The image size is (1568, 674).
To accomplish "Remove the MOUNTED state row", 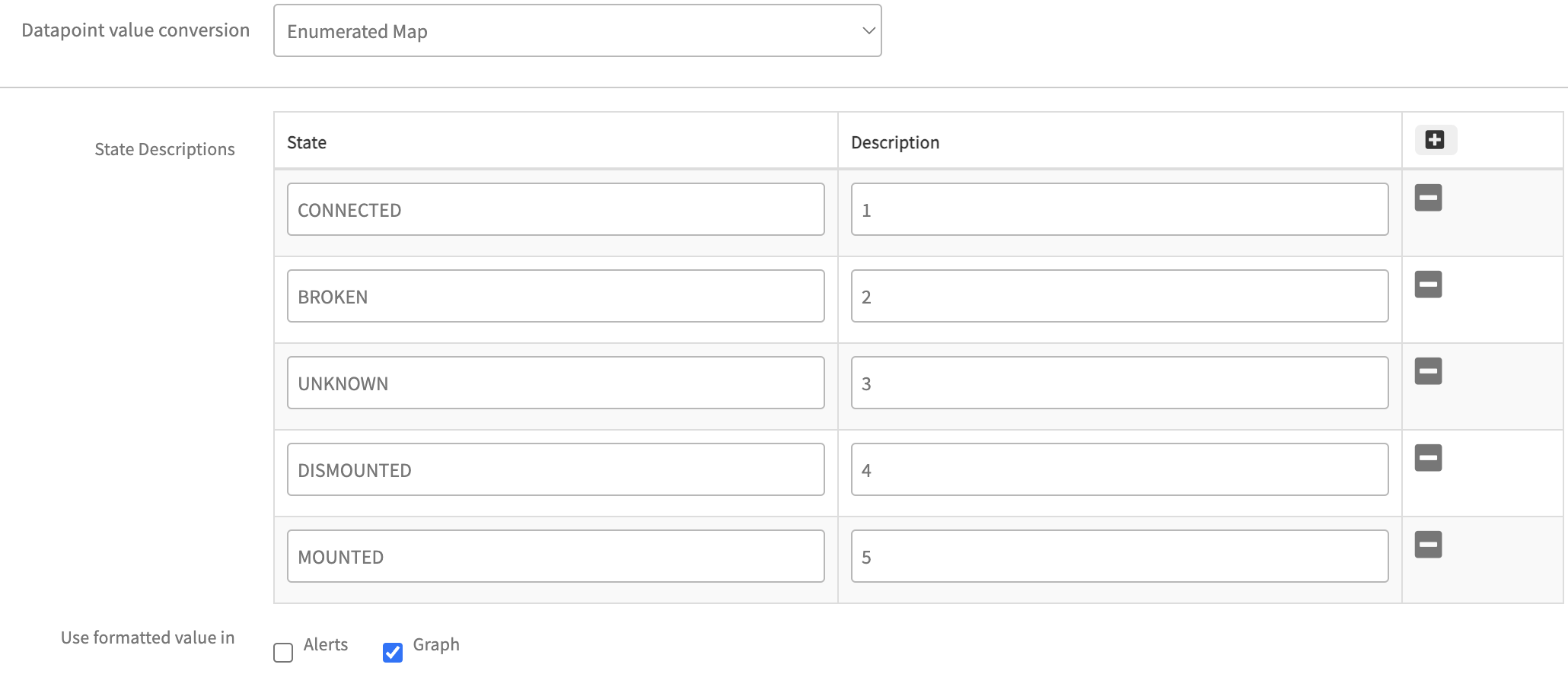I will click(x=1428, y=545).
